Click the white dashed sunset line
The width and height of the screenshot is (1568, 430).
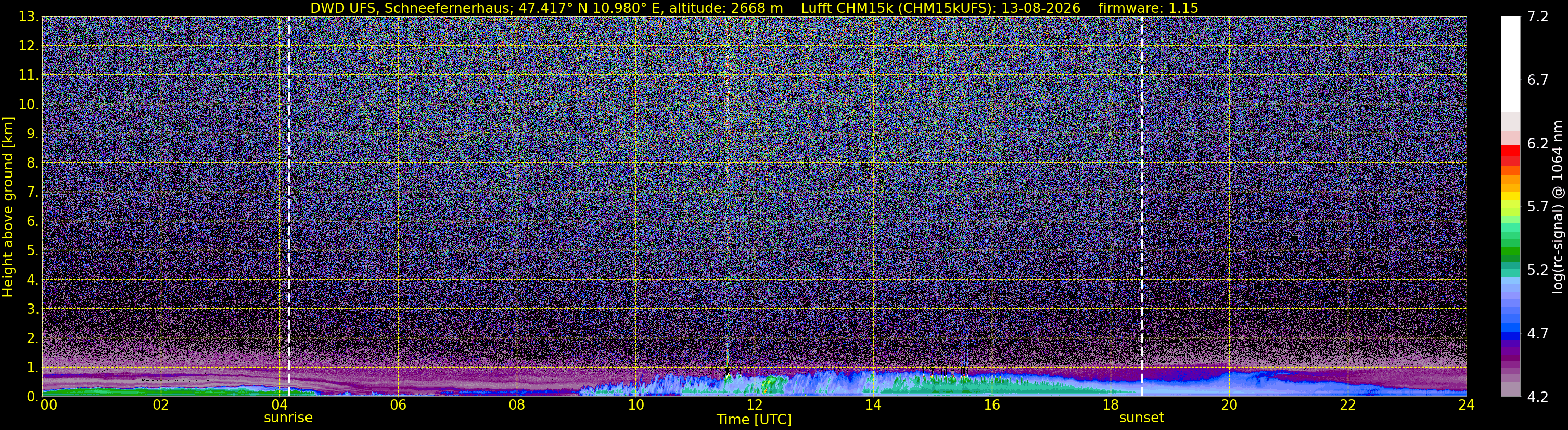[1141, 207]
